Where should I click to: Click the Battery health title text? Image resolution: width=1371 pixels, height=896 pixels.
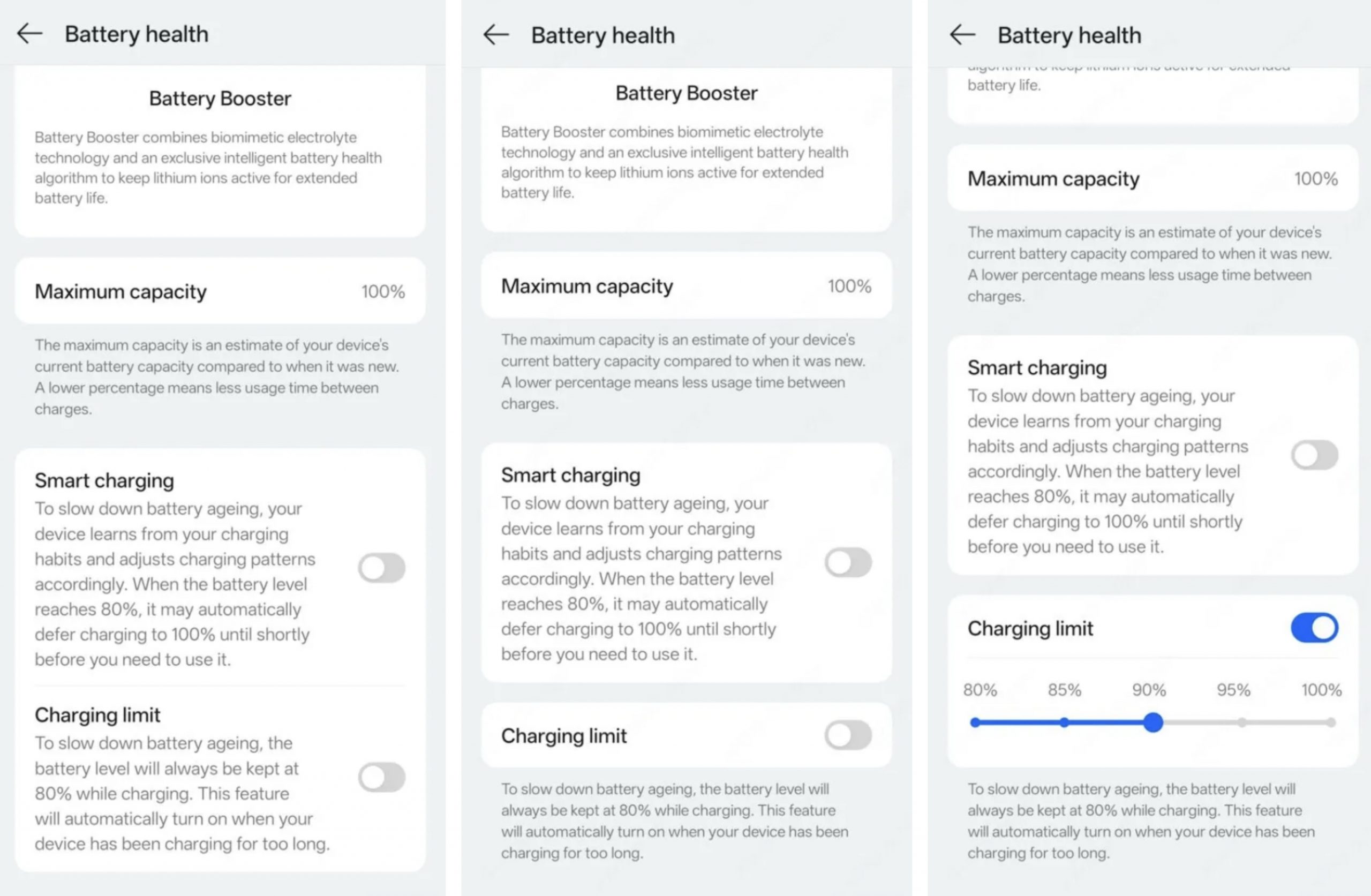coord(136,33)
